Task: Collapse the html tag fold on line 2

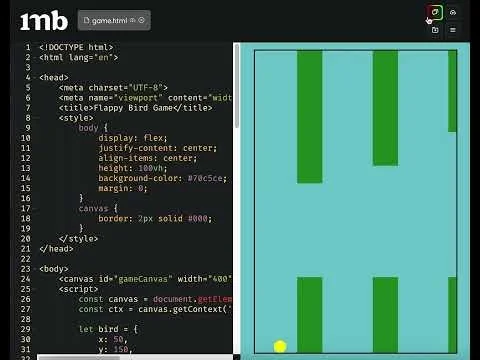Action: click(x=35, y=58)
